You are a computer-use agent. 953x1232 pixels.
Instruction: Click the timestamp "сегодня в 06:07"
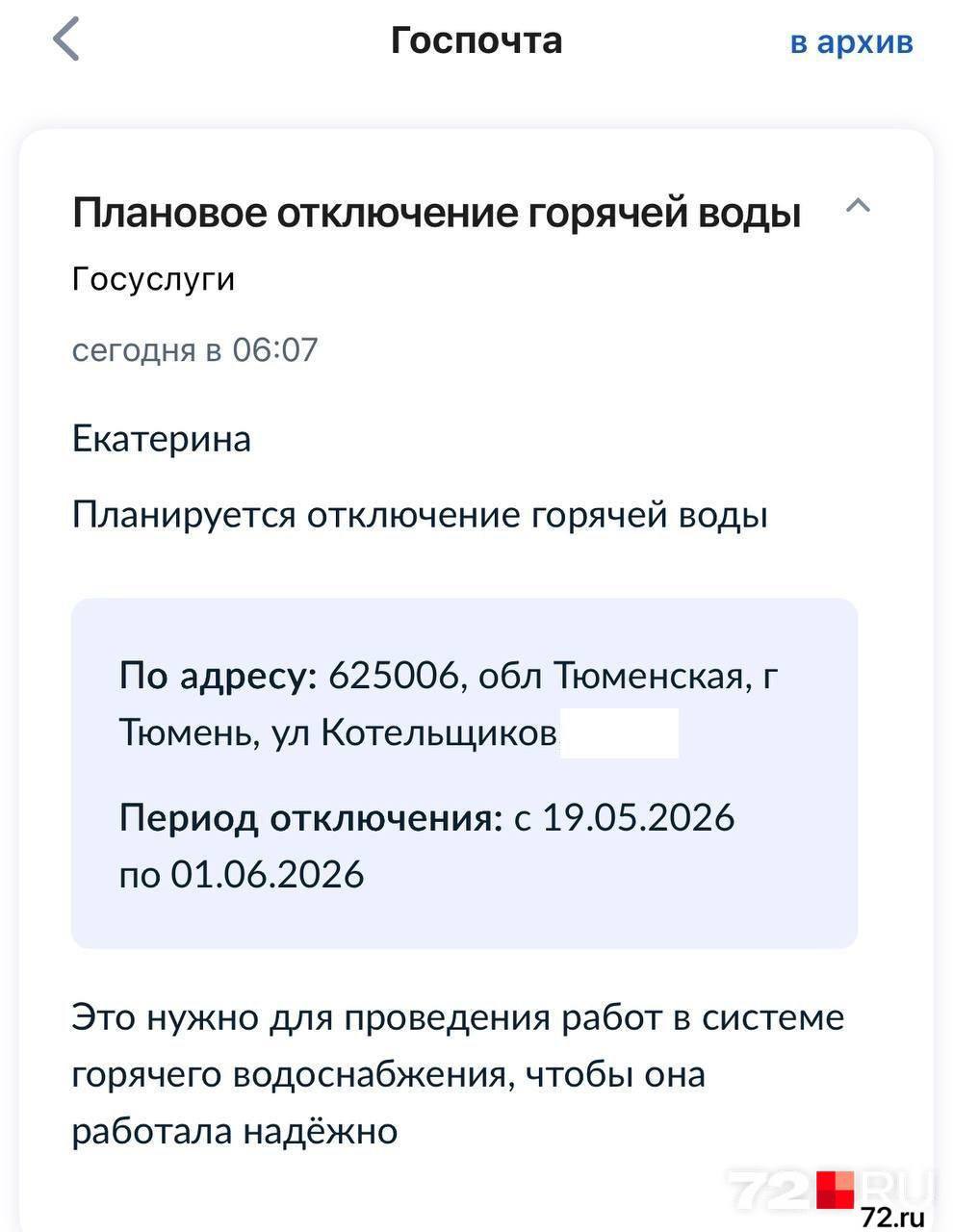point(194,348)
